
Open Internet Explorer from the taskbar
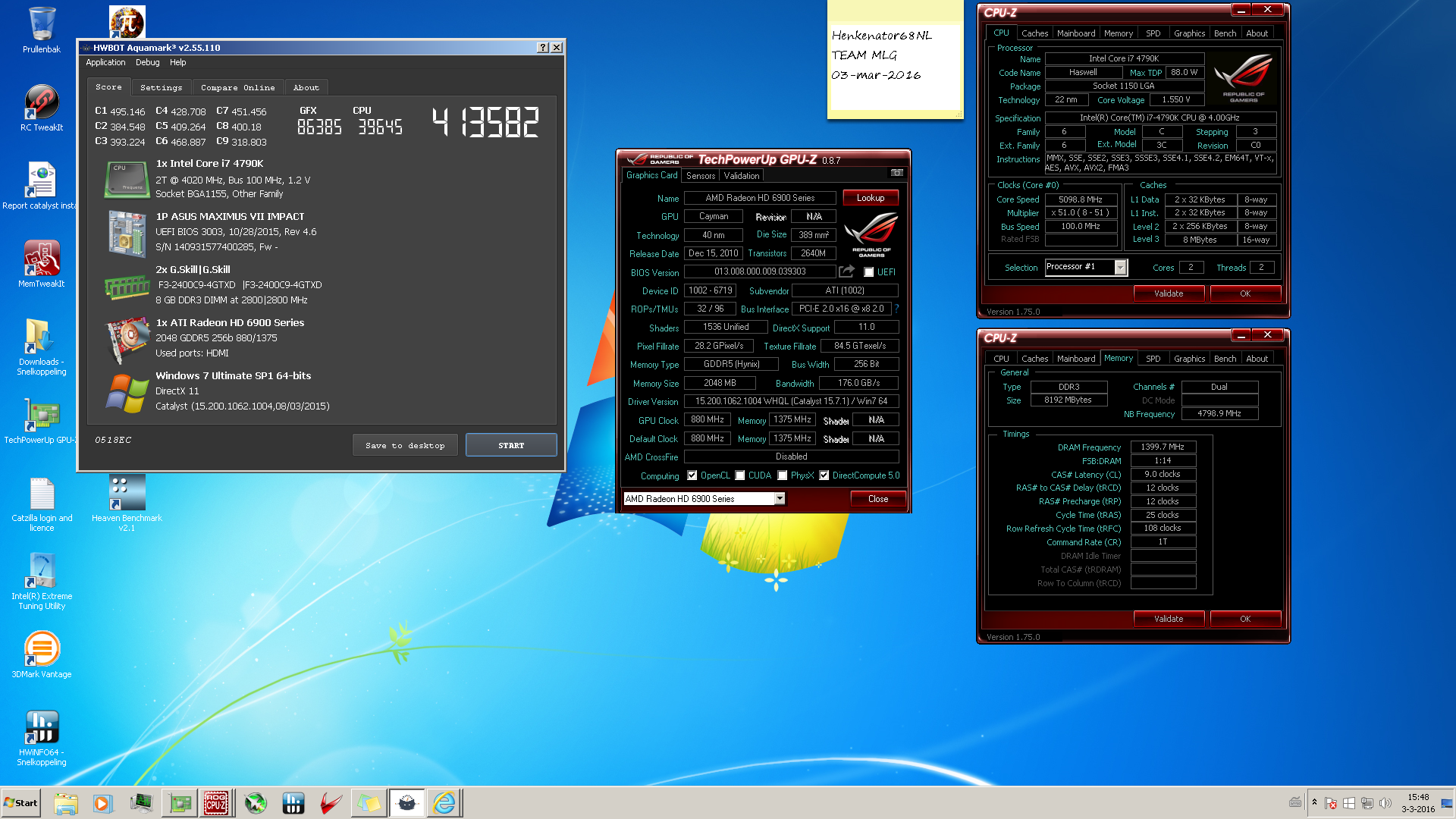click(444, 803)
